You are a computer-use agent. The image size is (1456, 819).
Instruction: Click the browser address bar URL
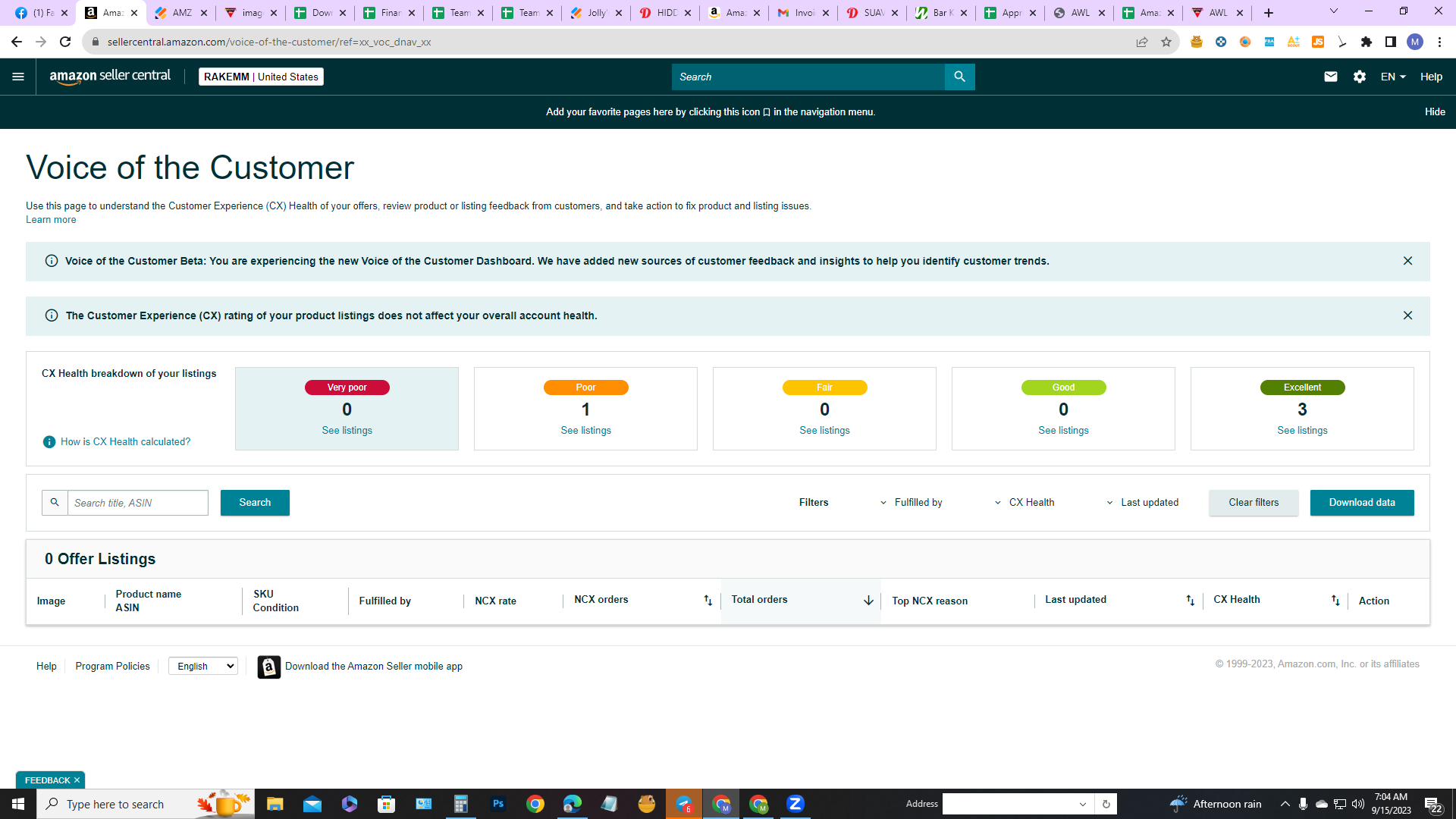269,42
